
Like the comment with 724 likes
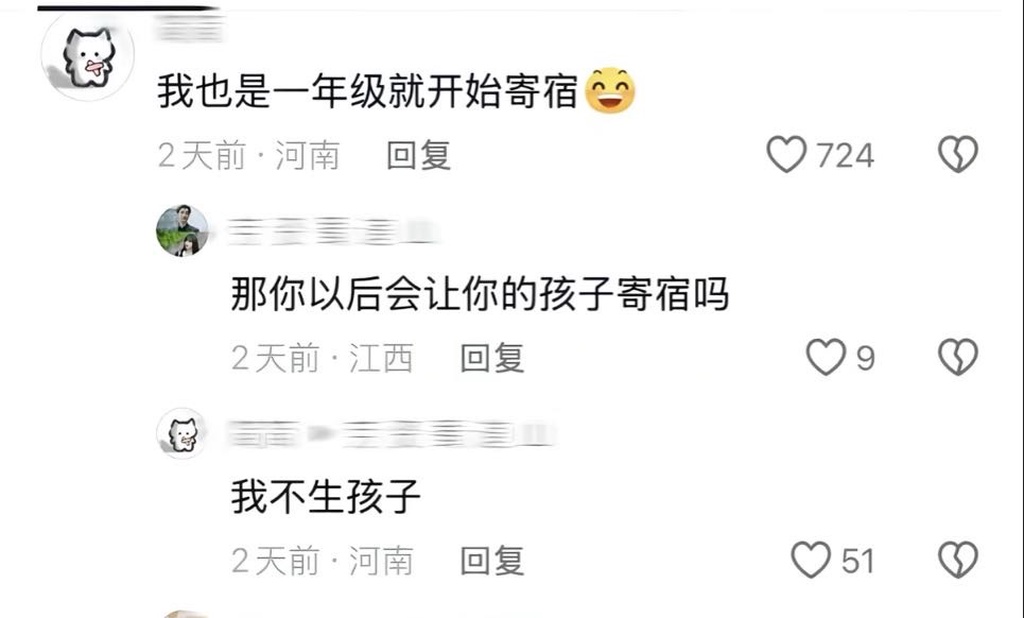pyautogui.click(x=786, y=154)
